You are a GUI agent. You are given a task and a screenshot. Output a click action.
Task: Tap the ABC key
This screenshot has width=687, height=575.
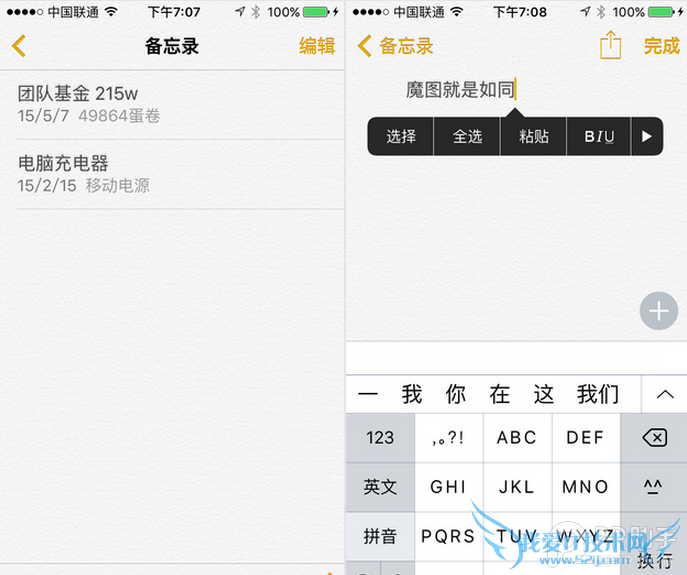click(x=517, y=437)
